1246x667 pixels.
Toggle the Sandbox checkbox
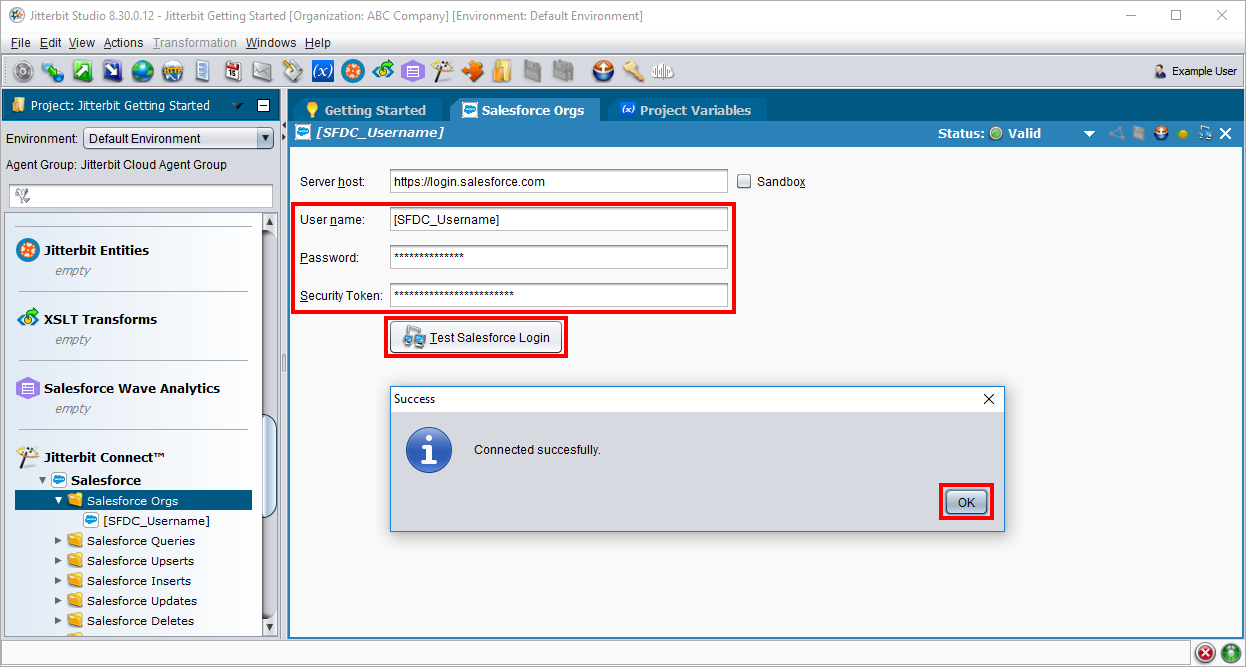pyautogui.click(x=744, y=182)
